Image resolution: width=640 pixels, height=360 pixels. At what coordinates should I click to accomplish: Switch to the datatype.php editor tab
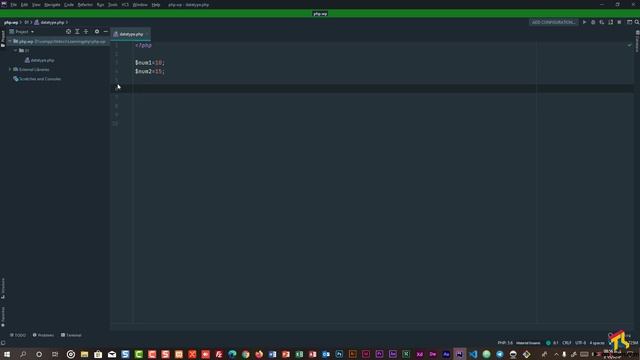pyautogui.click(x=131, y=34)
